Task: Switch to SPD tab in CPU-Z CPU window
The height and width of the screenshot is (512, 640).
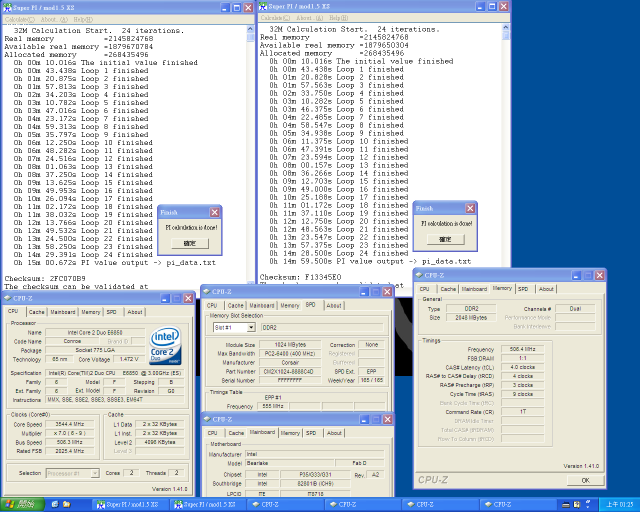Action: coord(112,312)
